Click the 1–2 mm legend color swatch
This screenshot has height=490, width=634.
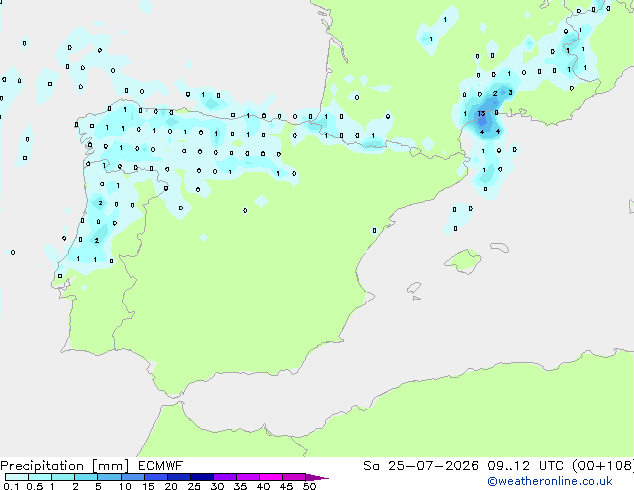coord(63,477)
